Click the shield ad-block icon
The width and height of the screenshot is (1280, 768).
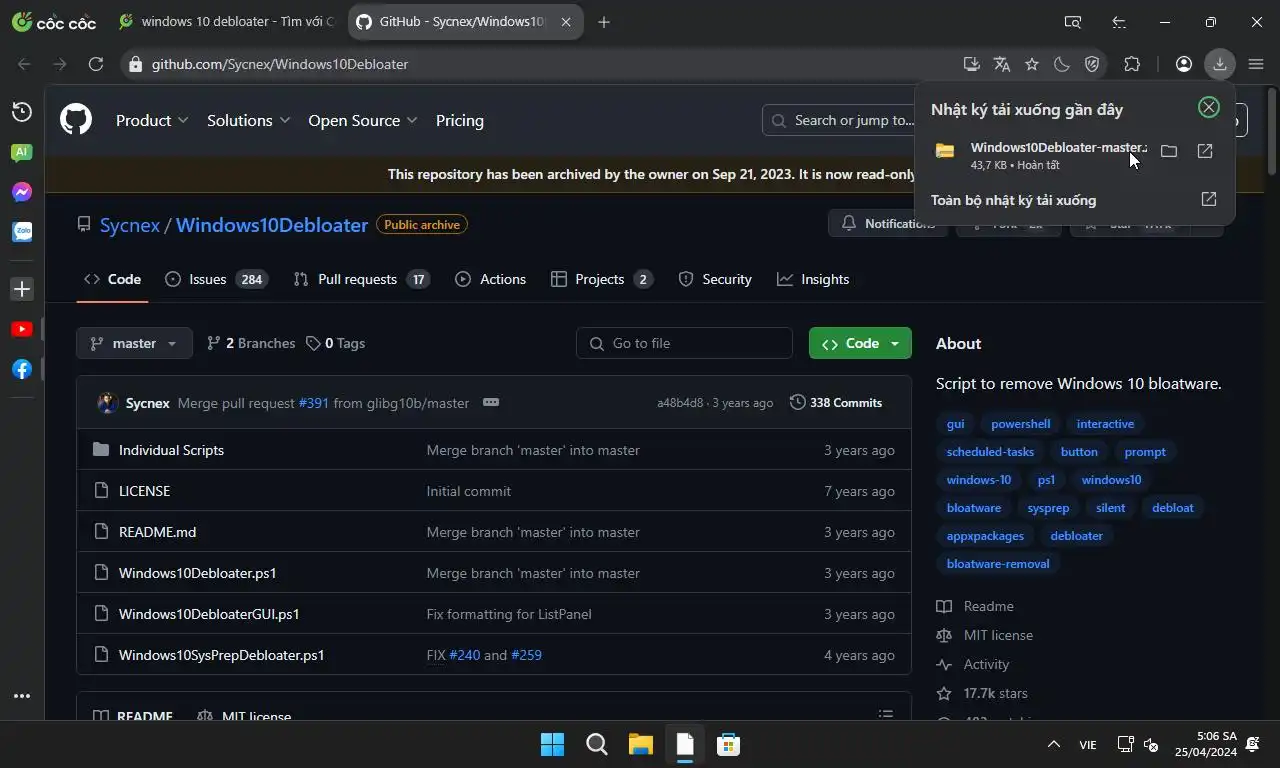tap(1092, 64)
